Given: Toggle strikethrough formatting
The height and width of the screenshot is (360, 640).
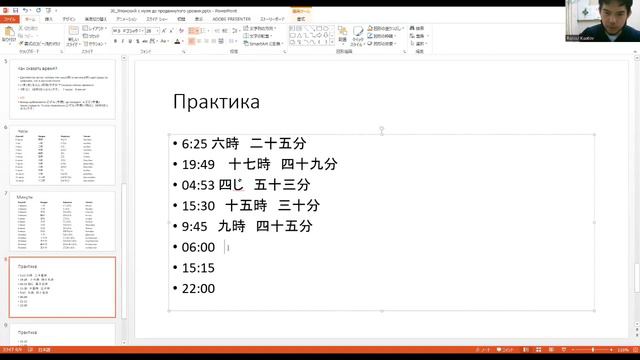Looking at the screenshot, I should 145,41.
